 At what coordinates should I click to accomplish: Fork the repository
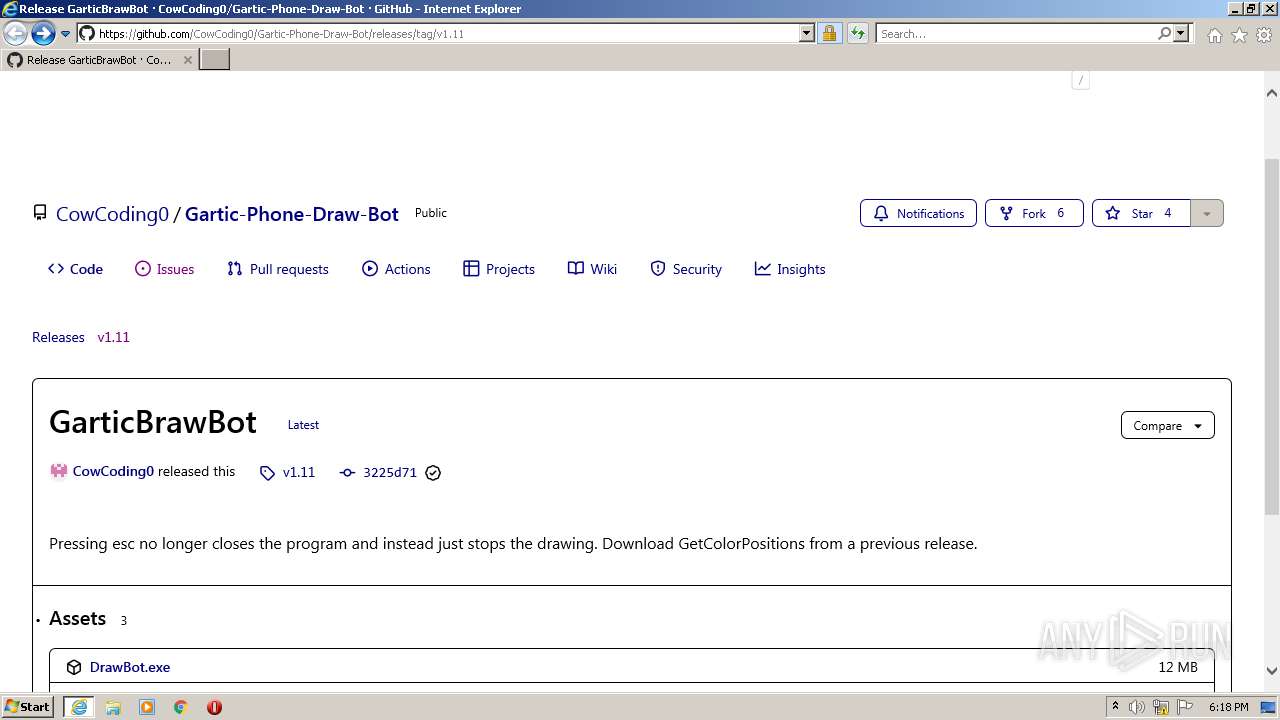tap(1034, 213)
